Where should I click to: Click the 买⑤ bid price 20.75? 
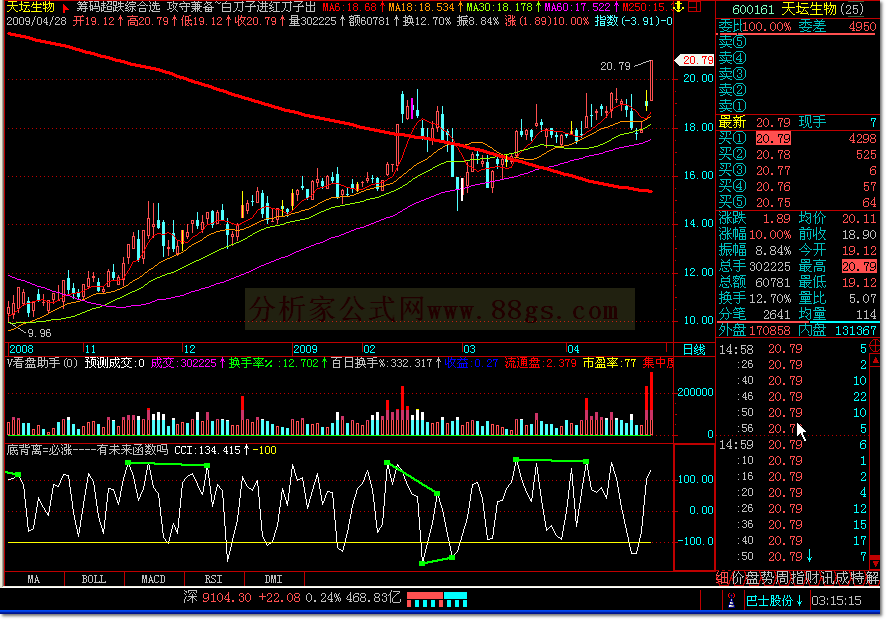[x=773, y=202]
